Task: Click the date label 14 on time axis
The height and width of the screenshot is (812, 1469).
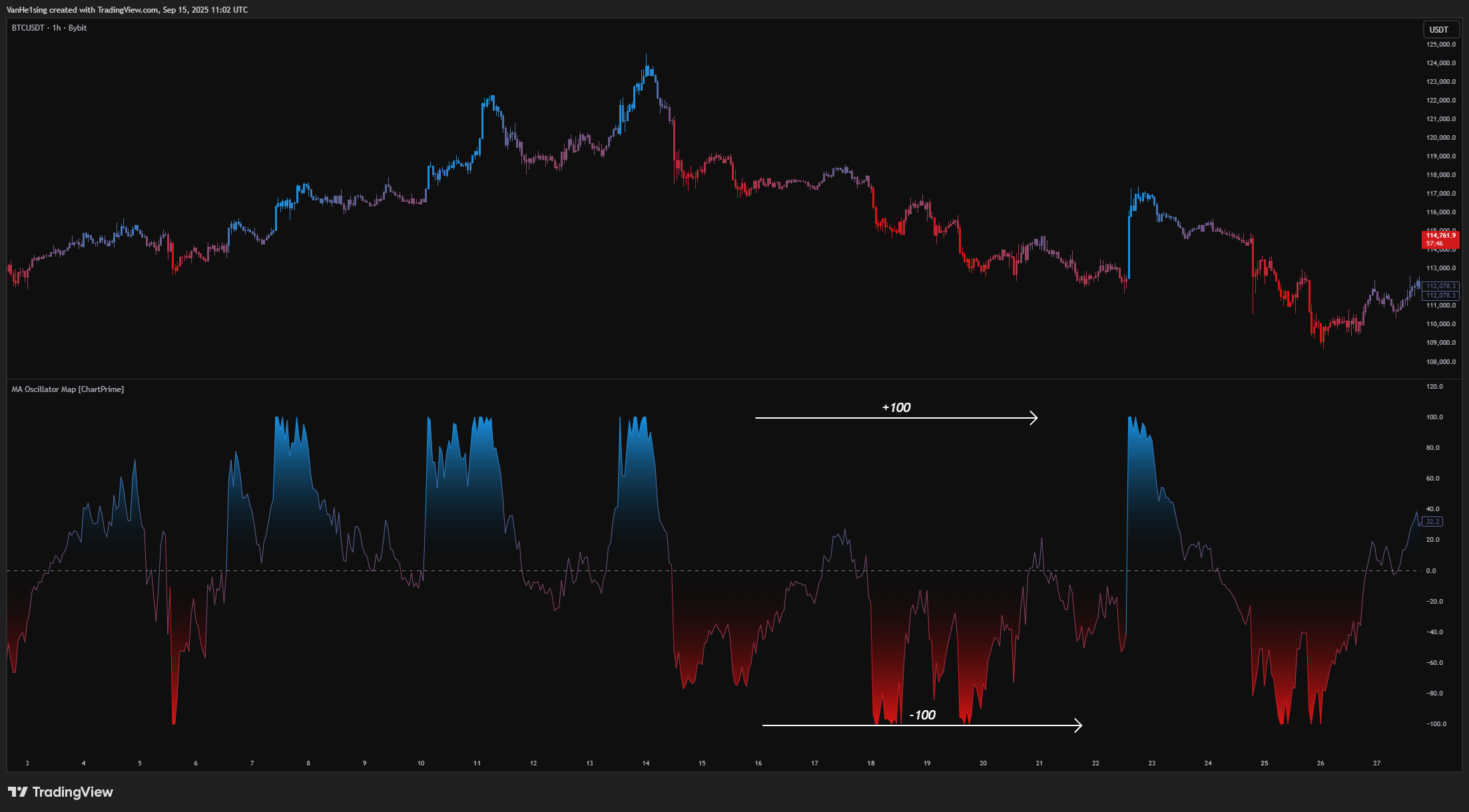Action: click(646, 763)
